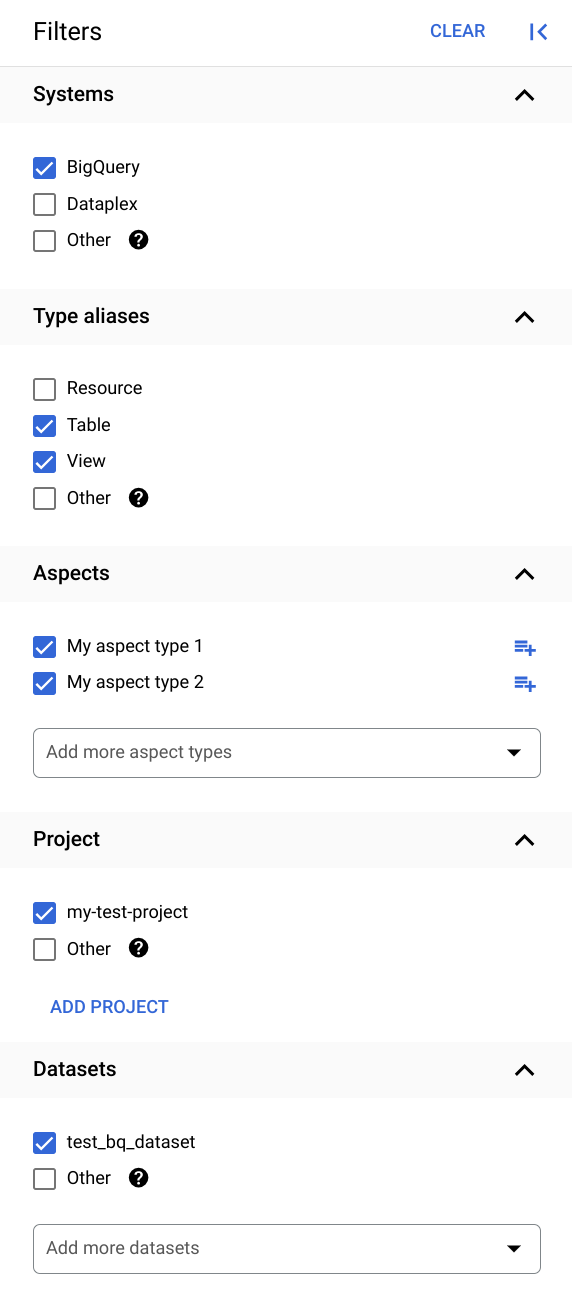Click help icon next to Project Other
Screen dimensions: 572x1295
(x=139, y=949)
